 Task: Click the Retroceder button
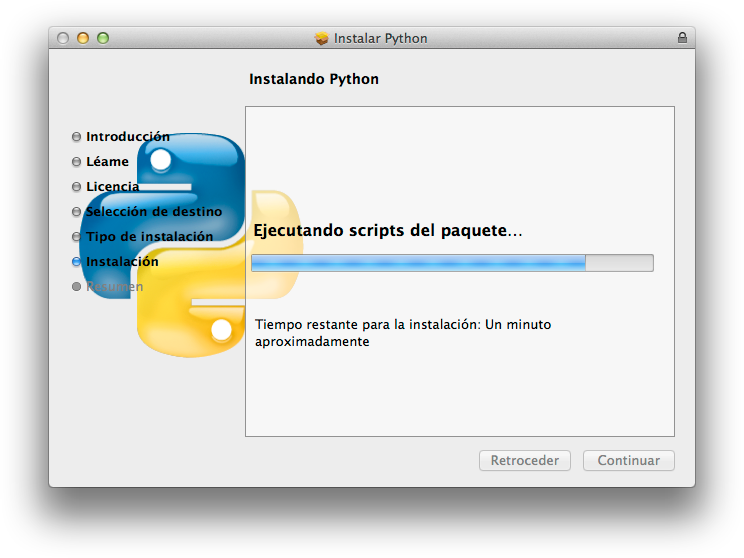[x=525, y=460]
